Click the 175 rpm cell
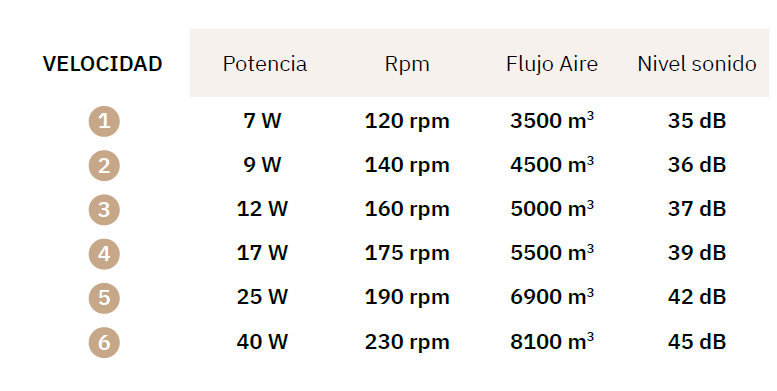The image size is (777, 391). point(407,254)
